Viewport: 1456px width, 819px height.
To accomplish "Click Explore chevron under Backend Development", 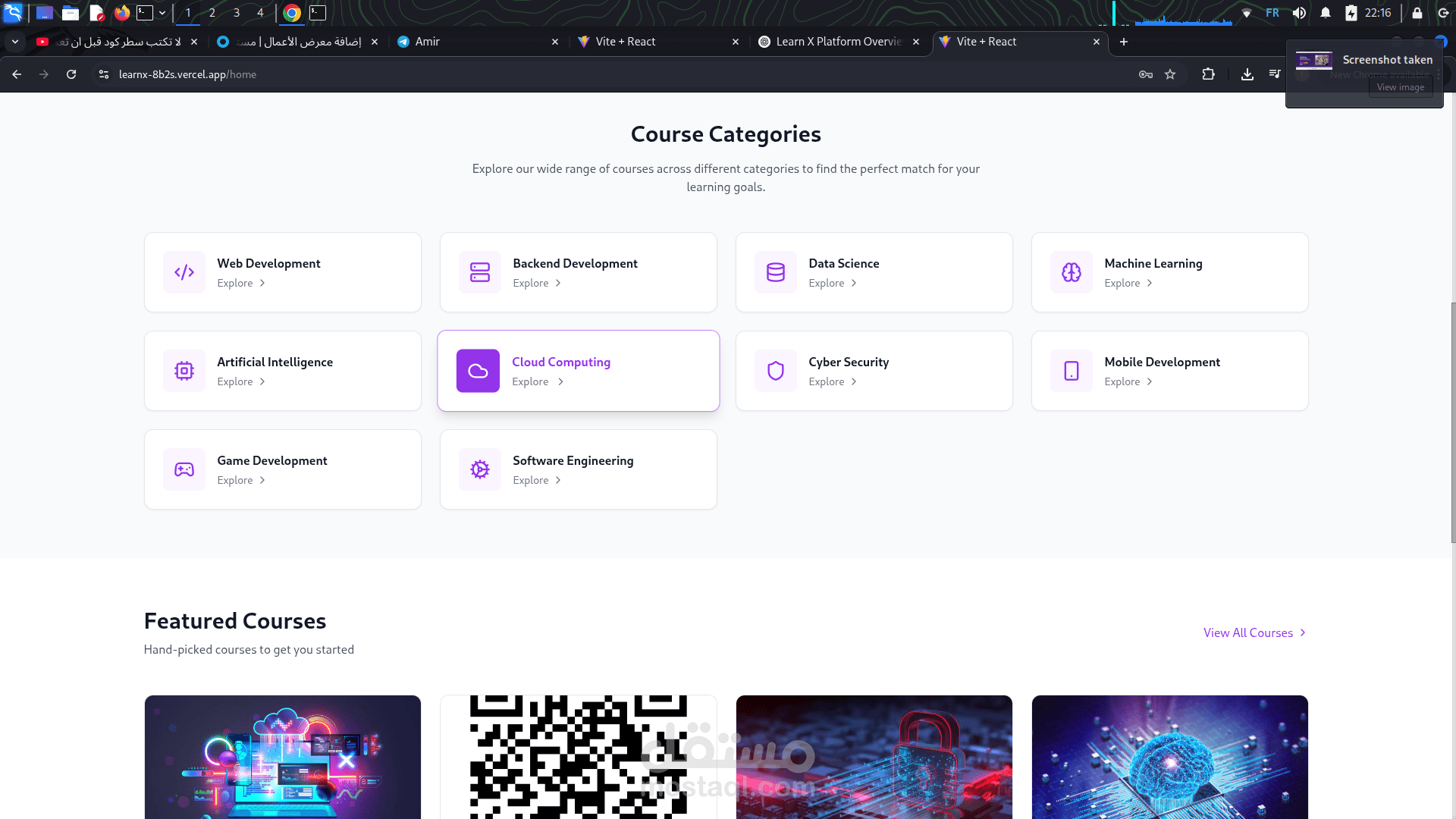I will 558,284.
